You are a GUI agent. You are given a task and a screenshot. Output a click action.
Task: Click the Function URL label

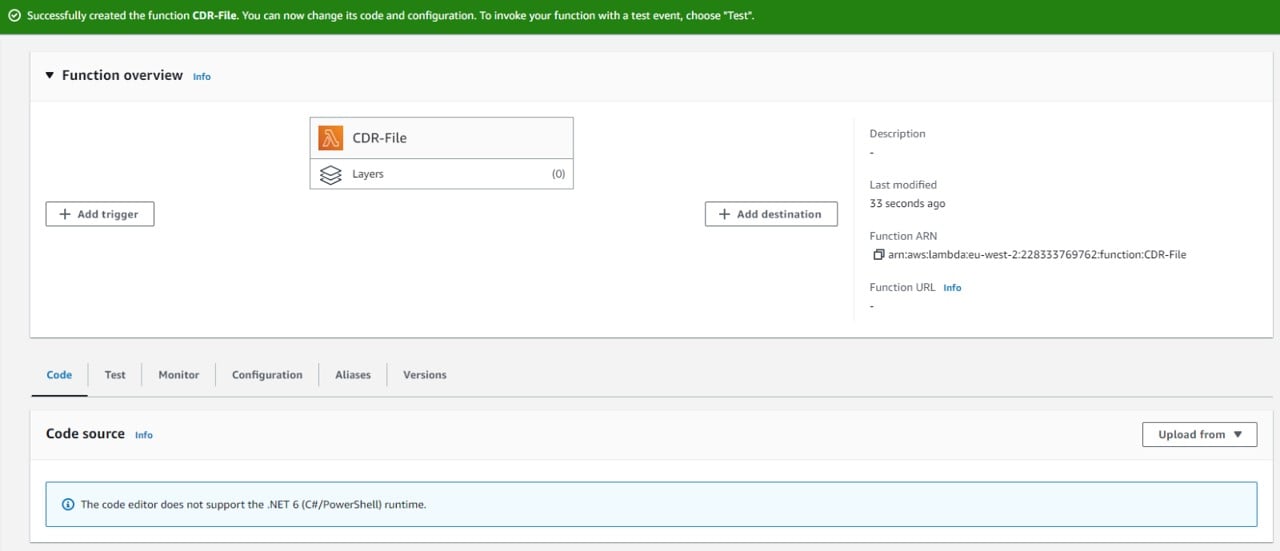point(902,287)
